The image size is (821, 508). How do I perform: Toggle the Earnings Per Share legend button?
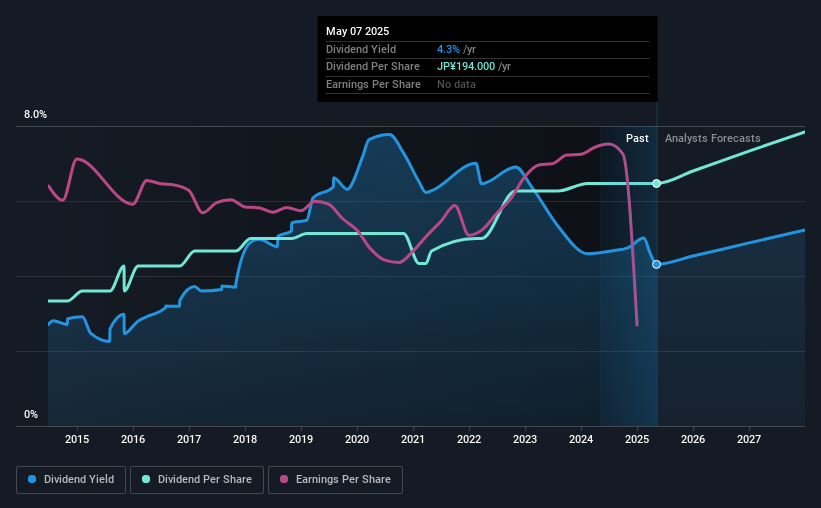point(335,480)
